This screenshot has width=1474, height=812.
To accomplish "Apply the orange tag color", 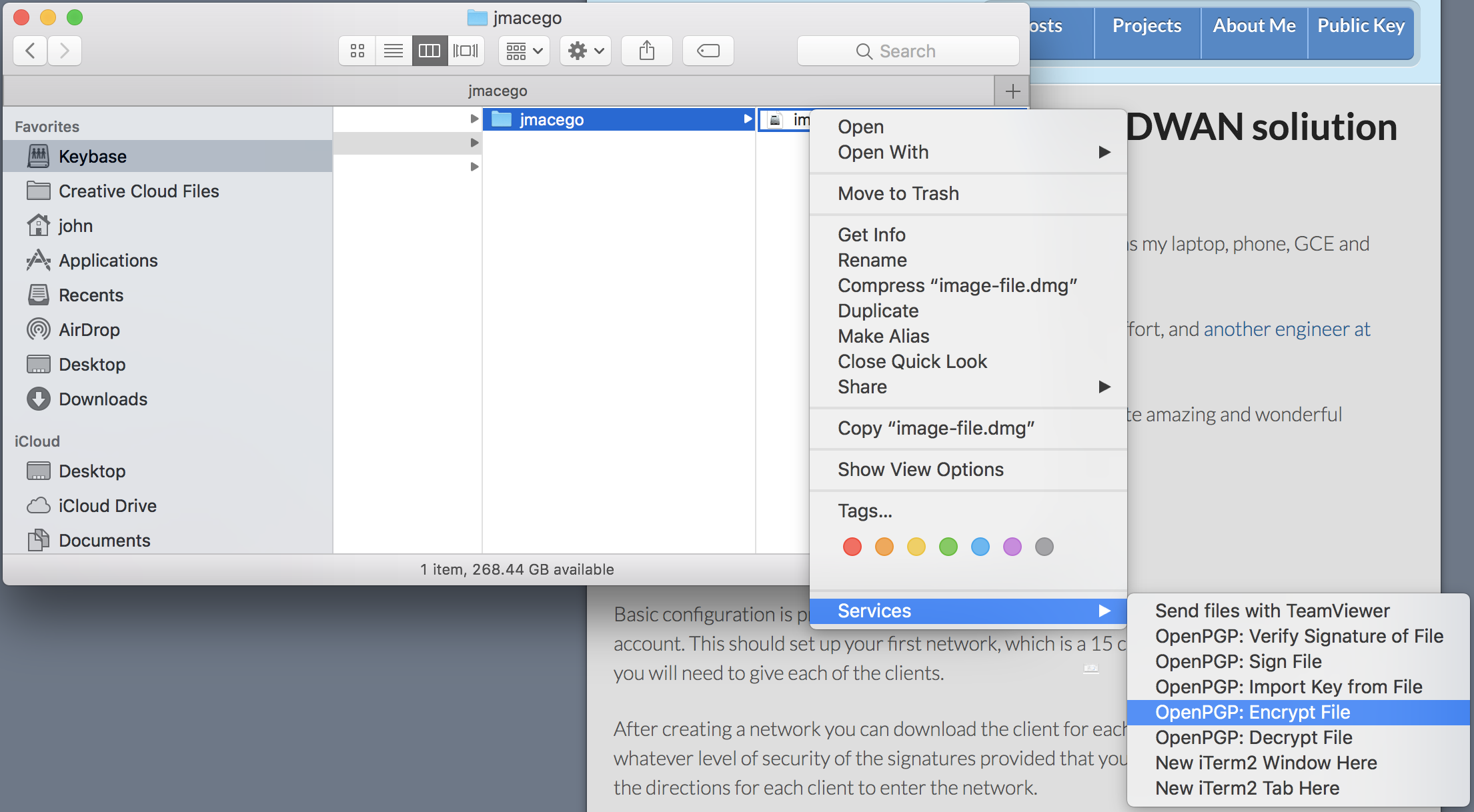I will click(884, 547).
